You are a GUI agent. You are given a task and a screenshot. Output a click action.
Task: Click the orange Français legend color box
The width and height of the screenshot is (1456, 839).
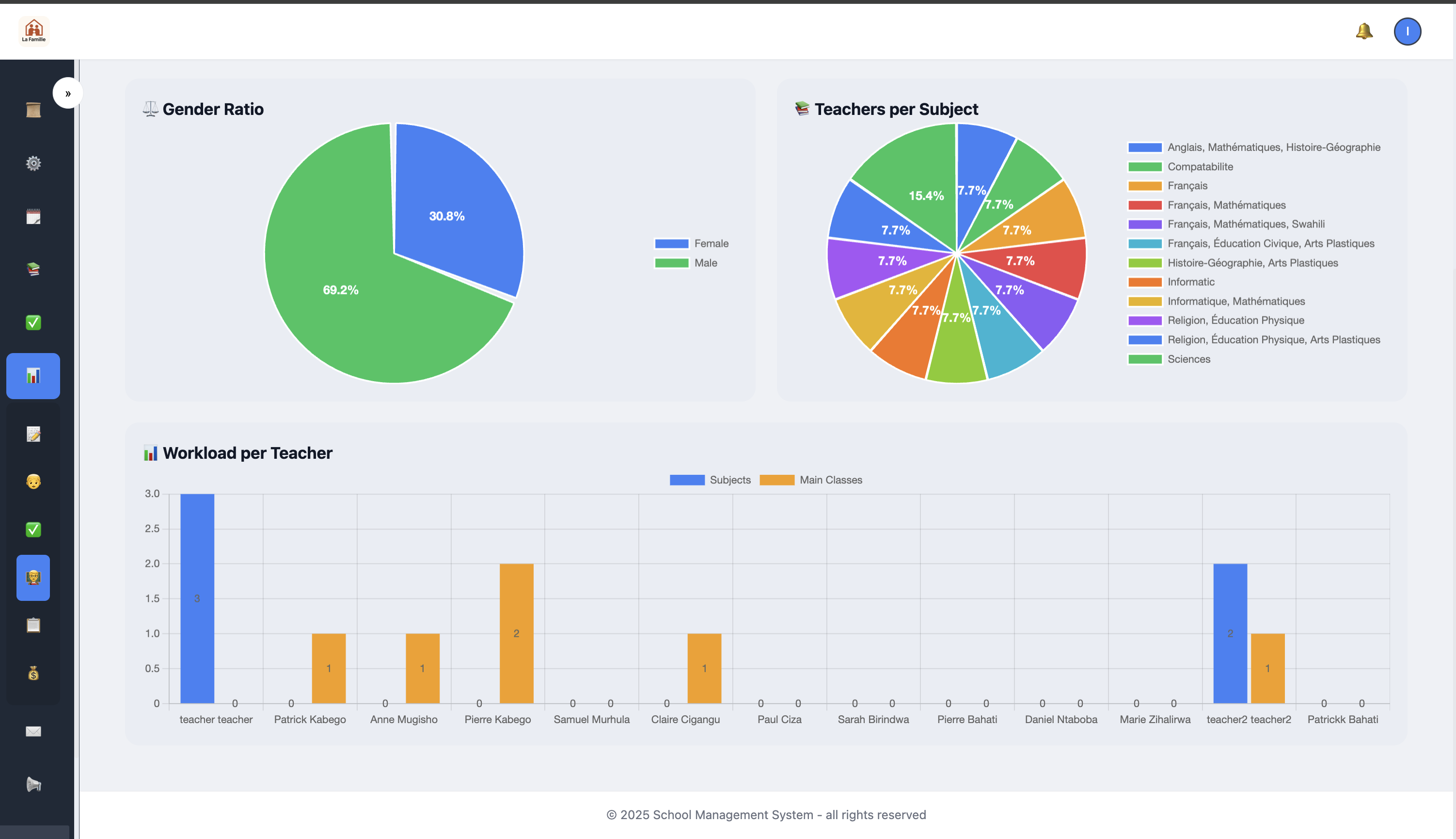[1144, 186]
